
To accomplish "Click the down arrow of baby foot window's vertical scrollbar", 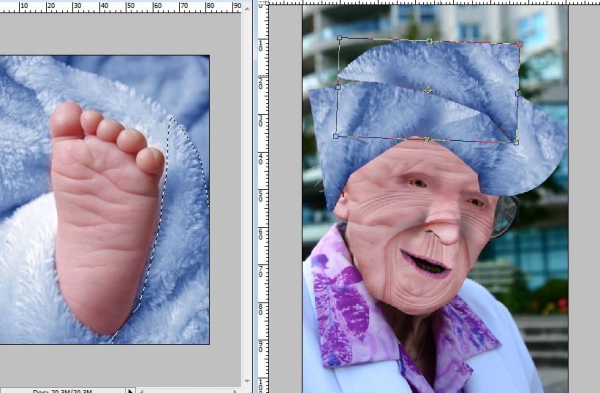I will tap(247, 381).
